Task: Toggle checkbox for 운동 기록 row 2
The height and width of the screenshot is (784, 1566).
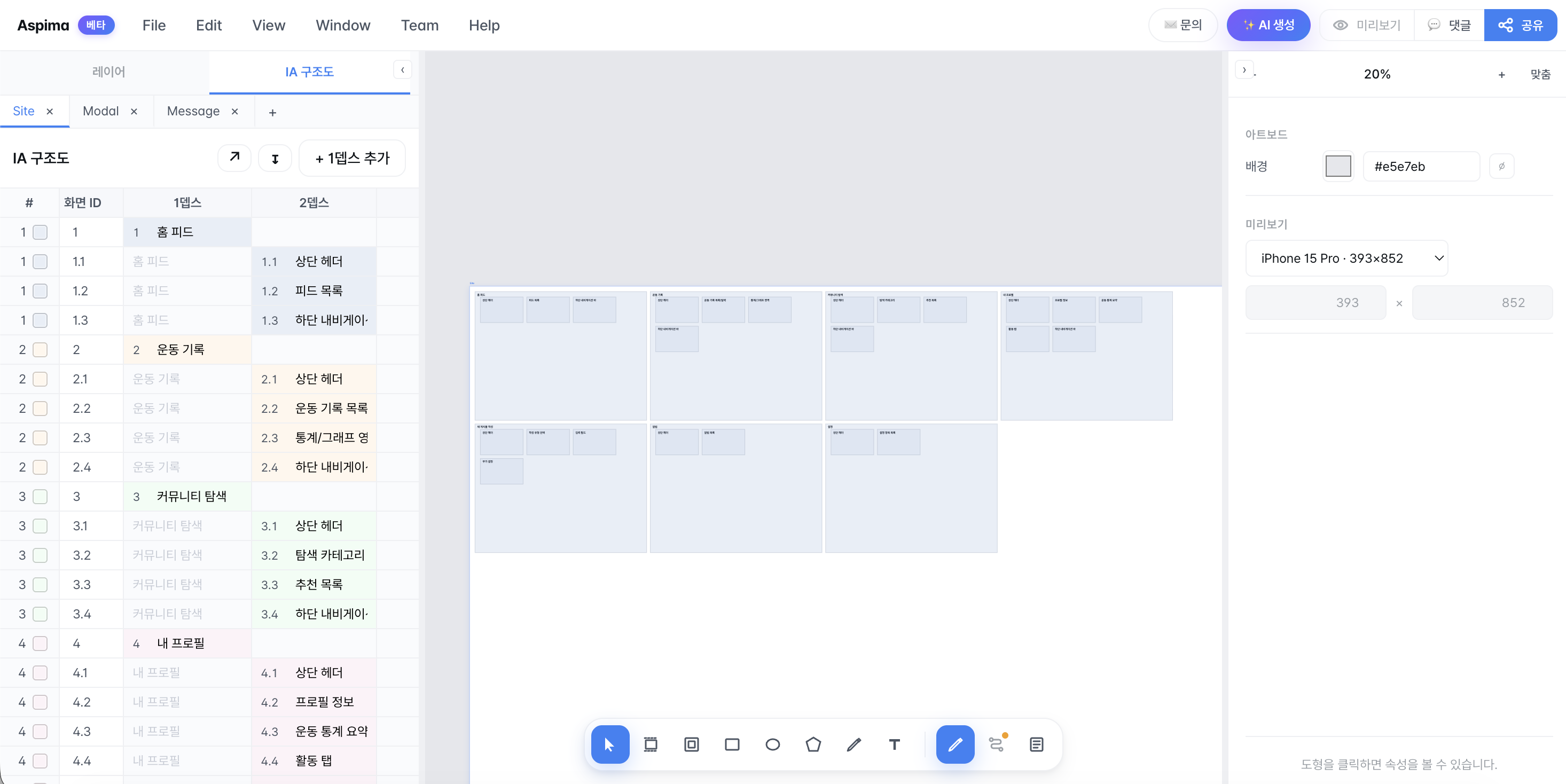Action: pos(40,349)
